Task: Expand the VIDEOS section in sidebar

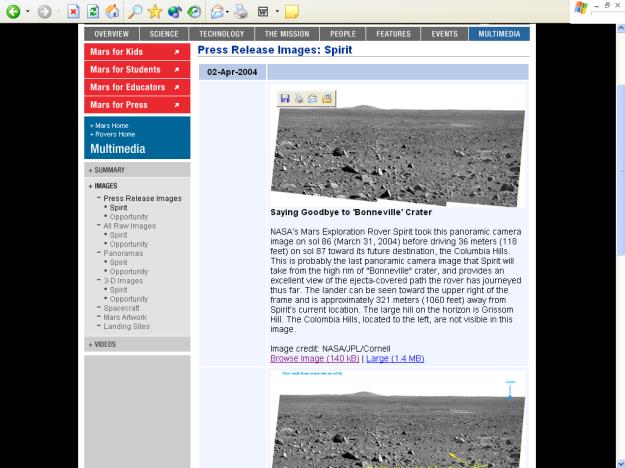Action: [104, 344]
